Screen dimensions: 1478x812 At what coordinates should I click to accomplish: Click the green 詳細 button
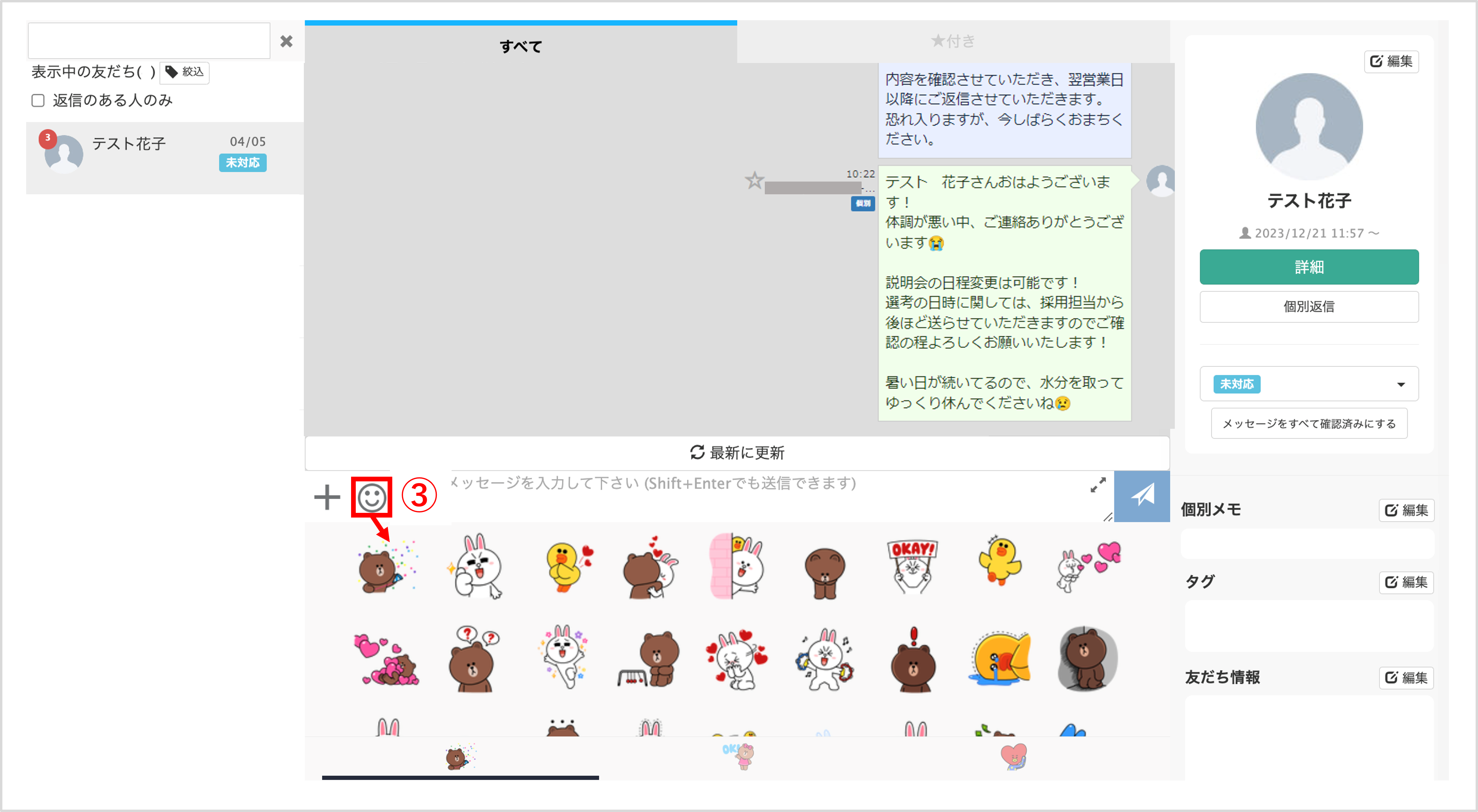[x=1309, y=267]
